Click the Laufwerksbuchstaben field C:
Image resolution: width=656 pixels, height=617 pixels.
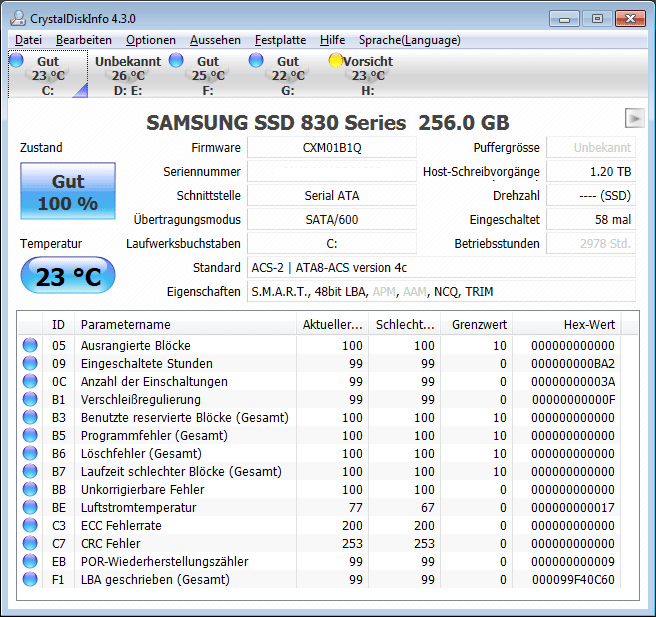pyautogui.click(x=332, y=243)
